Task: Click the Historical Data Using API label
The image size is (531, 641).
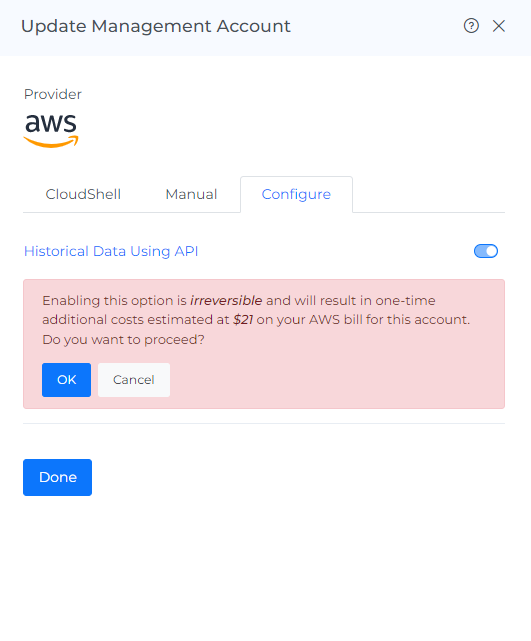Action: 111,251
